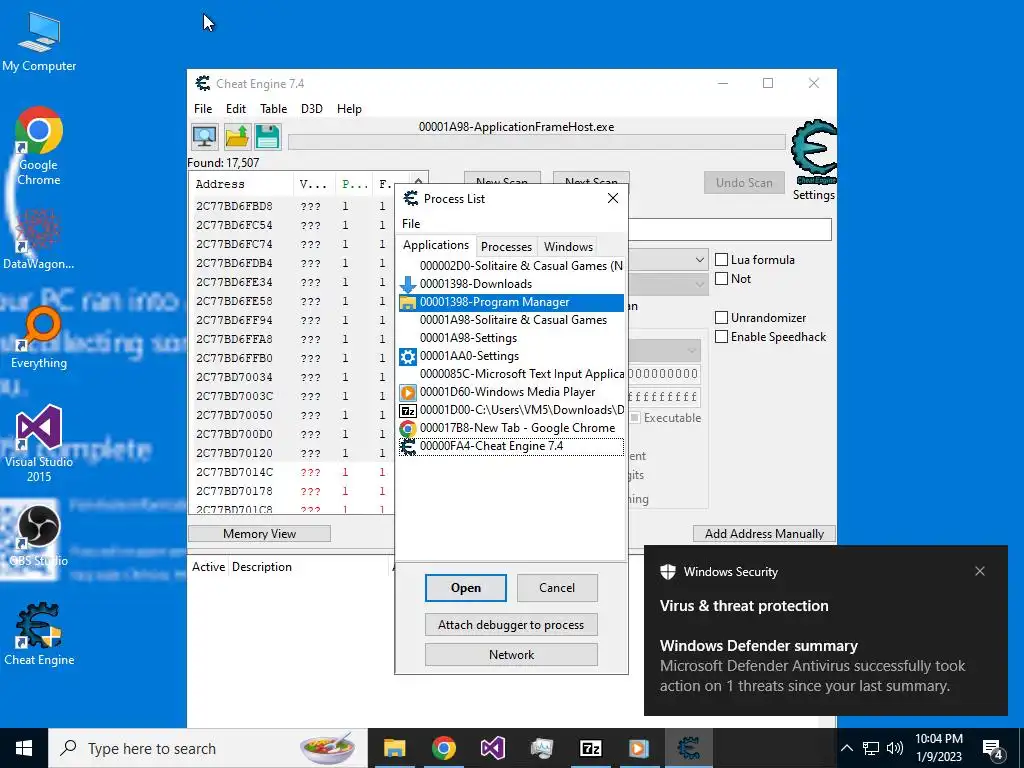Check Enable Speedhack
Viewport: 1024px width, 768px height.
pos(722,337)
